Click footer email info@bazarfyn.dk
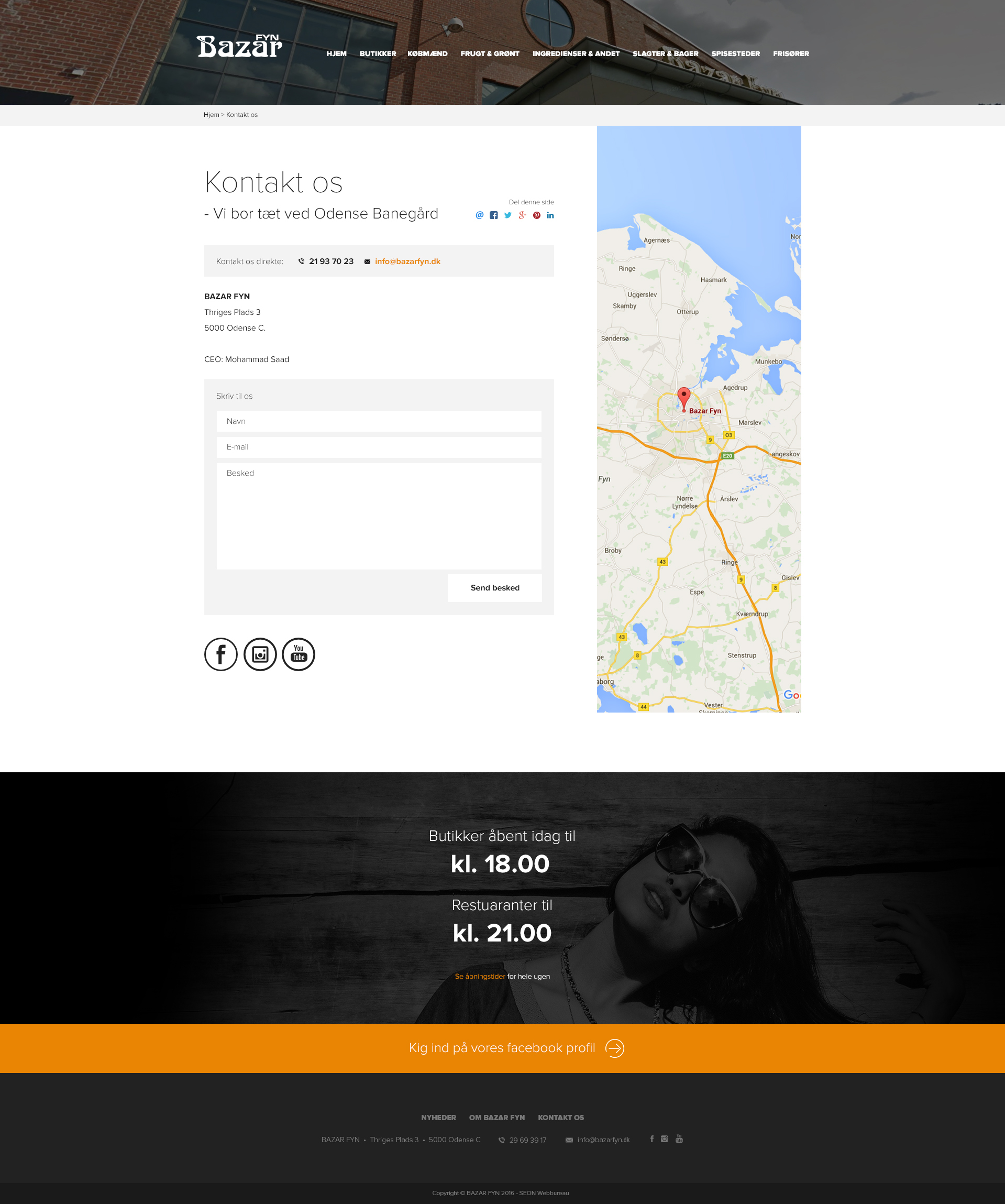 pos(603,1140)
